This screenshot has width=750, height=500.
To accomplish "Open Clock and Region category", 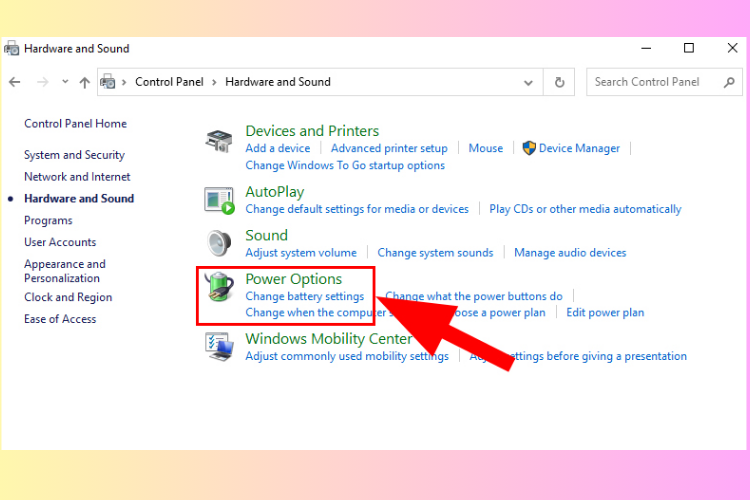I will click(68, 297).
